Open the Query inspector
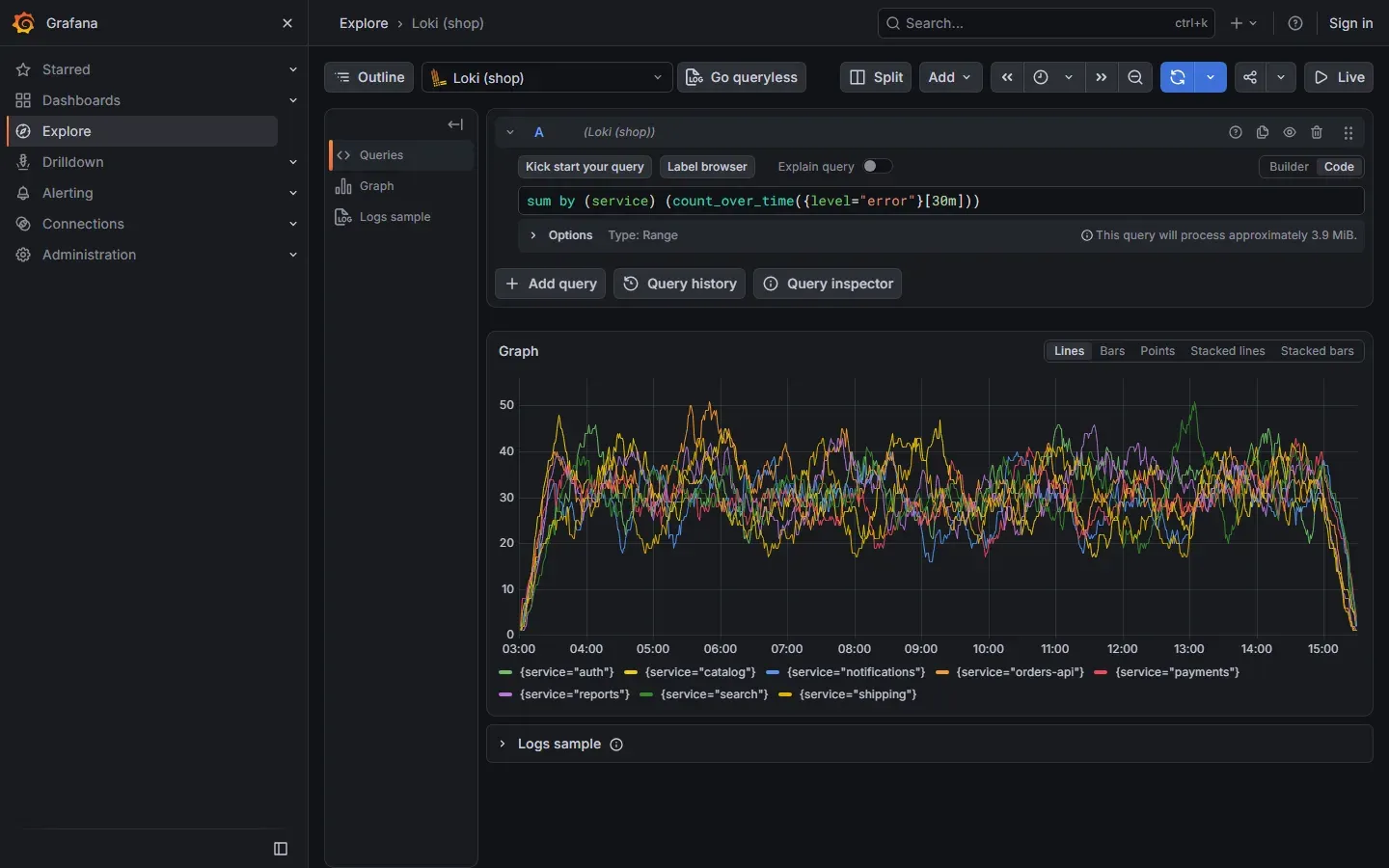The image size is (1389, 868). 828,284
